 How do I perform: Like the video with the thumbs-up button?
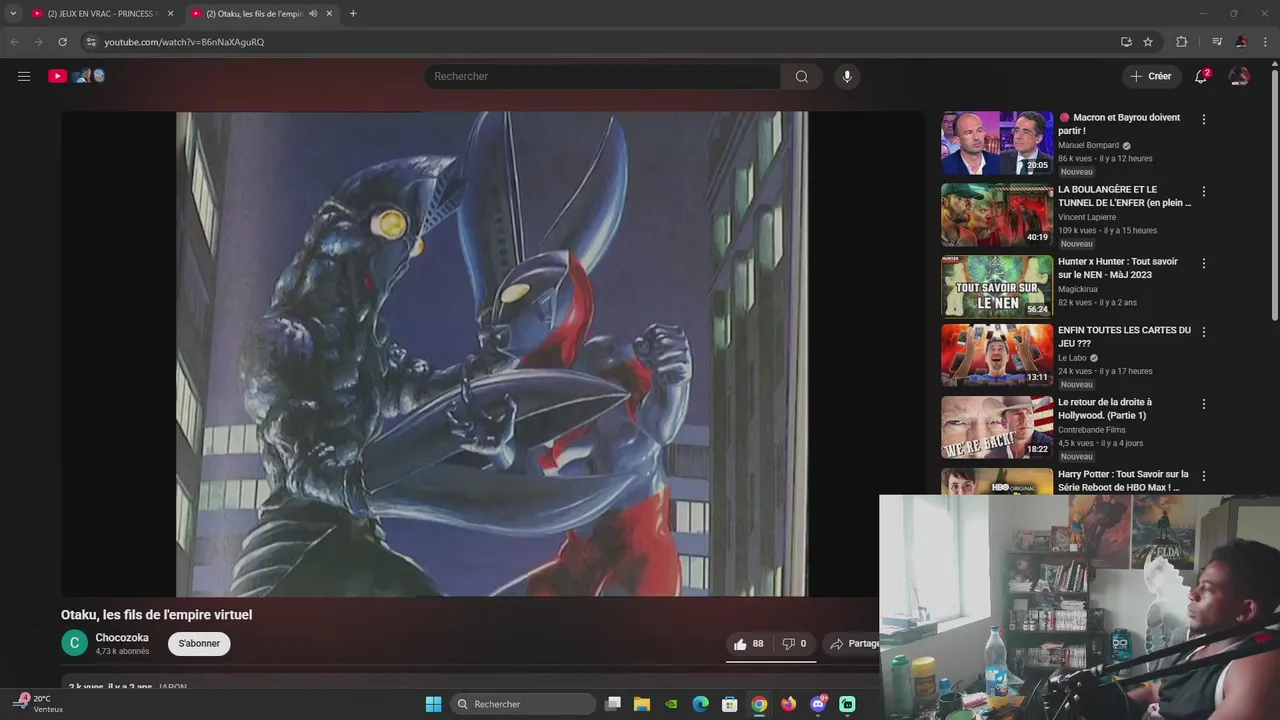(749, 644)
